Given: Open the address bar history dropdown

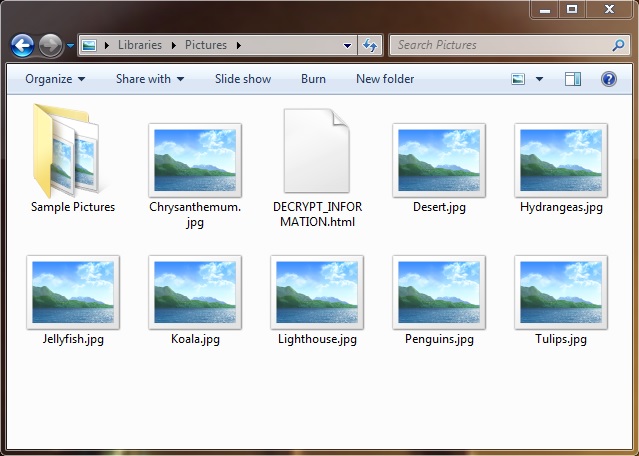Looking at the screenshot, I should [347, 46].
